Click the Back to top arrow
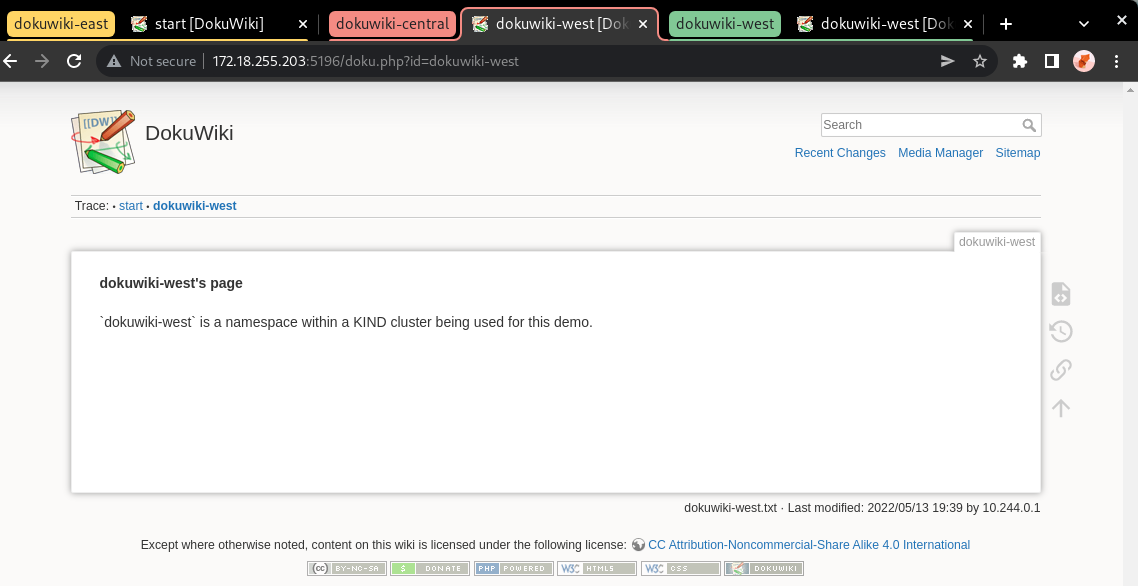1138x586 pixels. pyautogui.click(x=1061, y=408)
